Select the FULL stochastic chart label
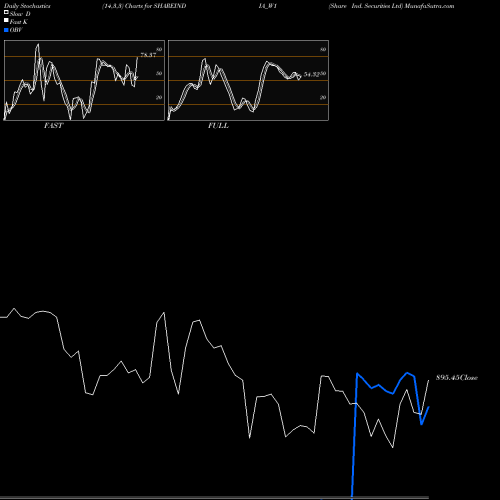The image size is (500, 500). pyautogui.click(x=218, y=126)
